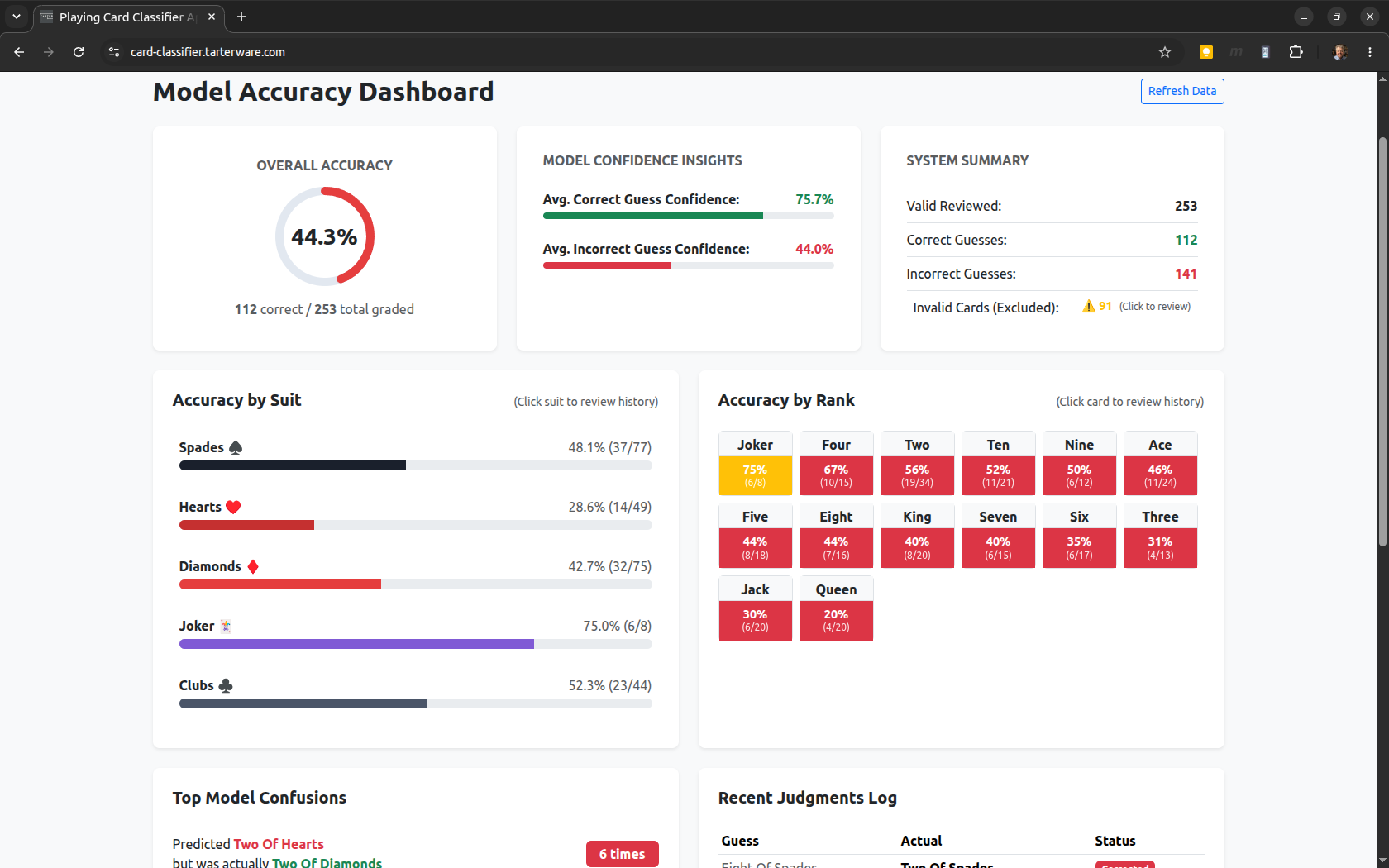Select the Nine rank card tile
Screen dimensions: 1389x868
coord(1080,464)
